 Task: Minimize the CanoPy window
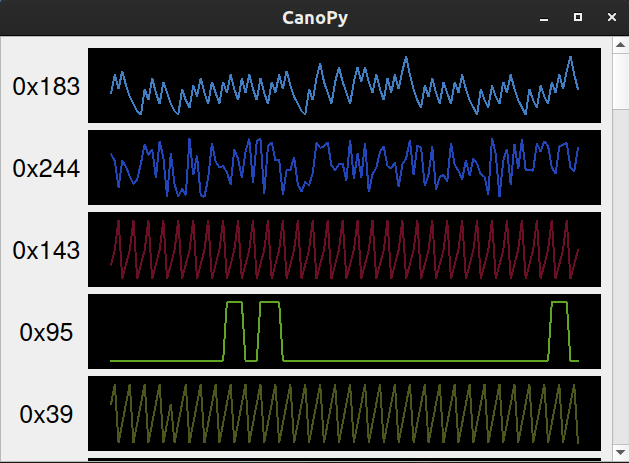544,18
